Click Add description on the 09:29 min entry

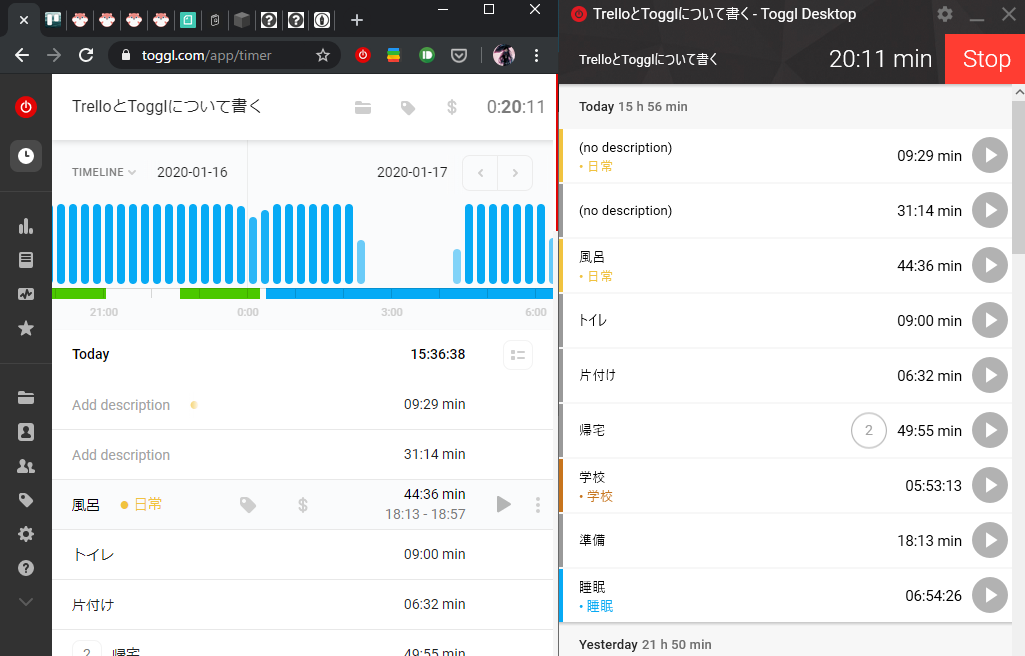tap(121, 405)
